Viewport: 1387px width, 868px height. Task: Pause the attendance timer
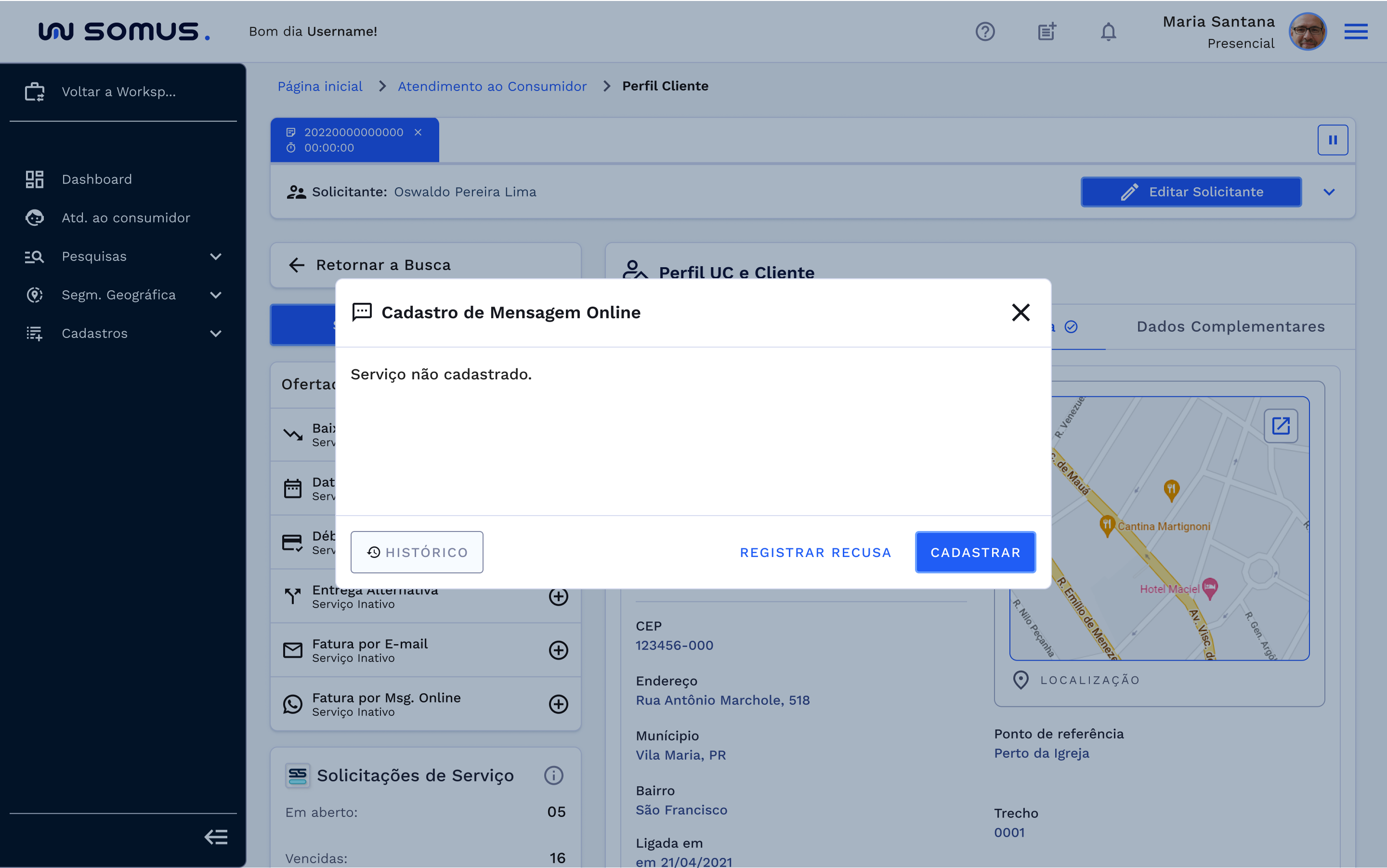1333,140
